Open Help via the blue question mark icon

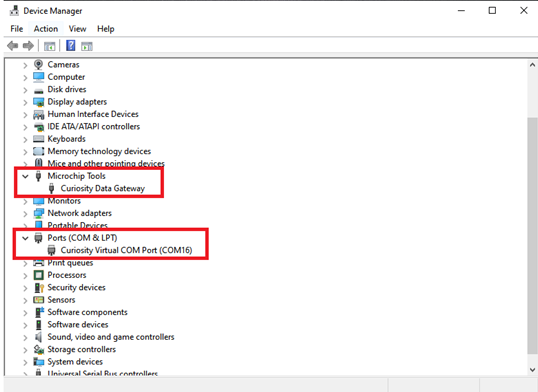coord(70,45)
